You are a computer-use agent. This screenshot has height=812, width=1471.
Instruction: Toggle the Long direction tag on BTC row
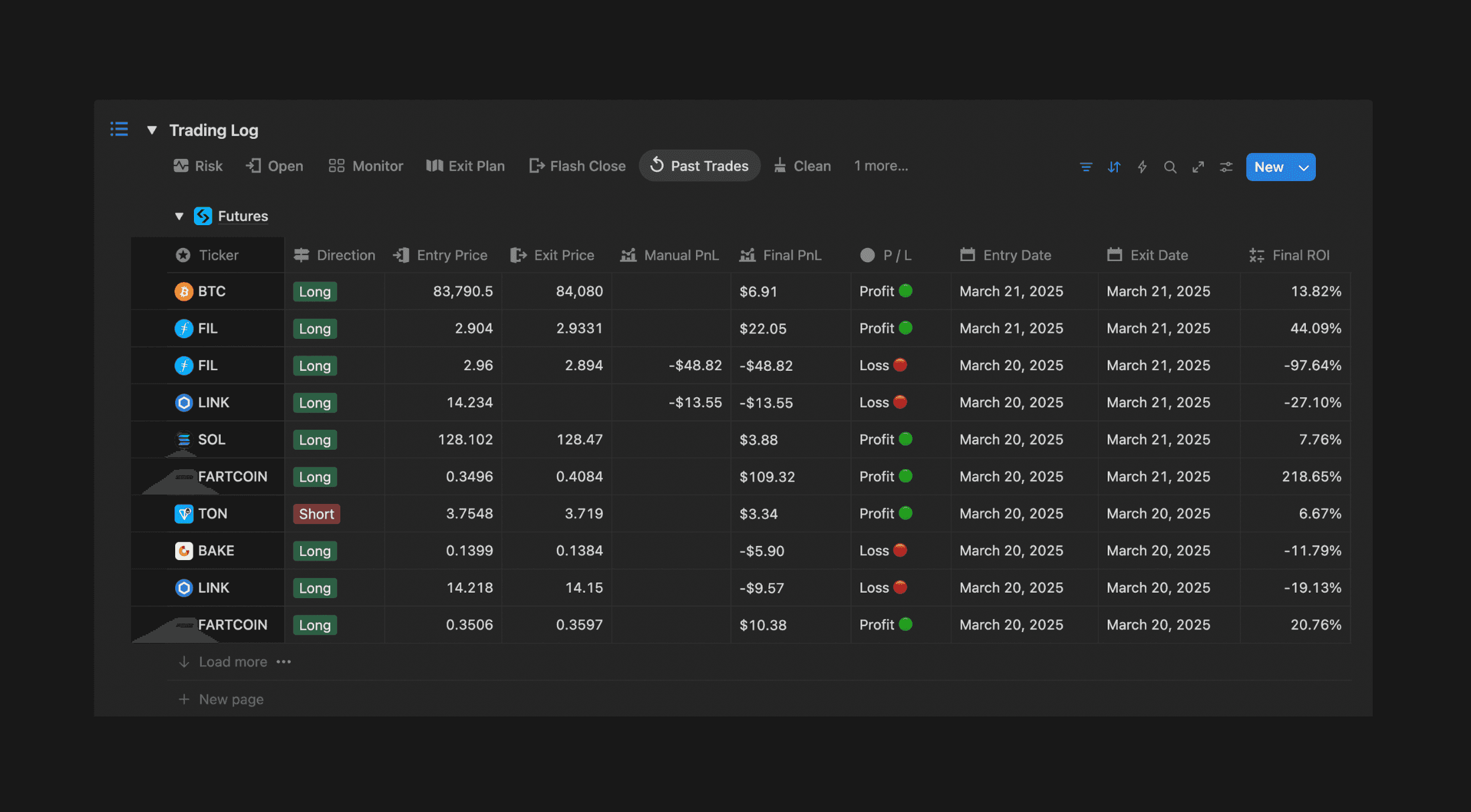314,291
